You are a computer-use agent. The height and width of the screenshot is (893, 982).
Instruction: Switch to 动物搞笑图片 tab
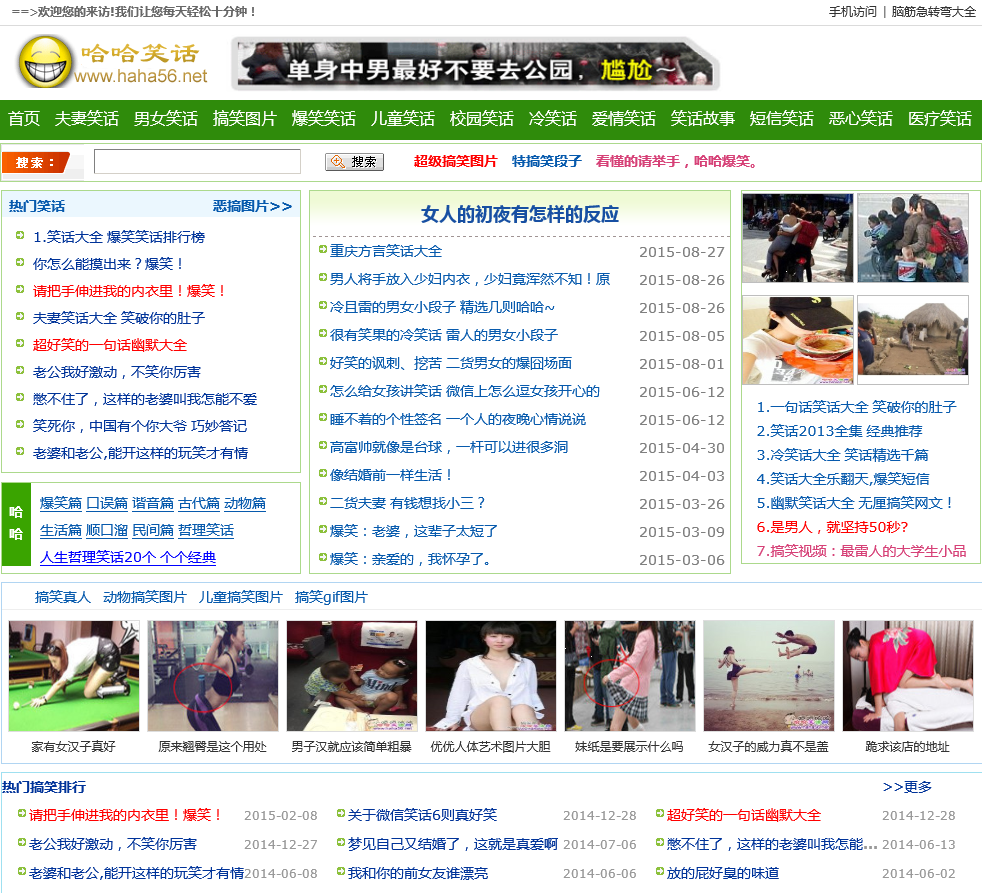(x=145, y=597)
